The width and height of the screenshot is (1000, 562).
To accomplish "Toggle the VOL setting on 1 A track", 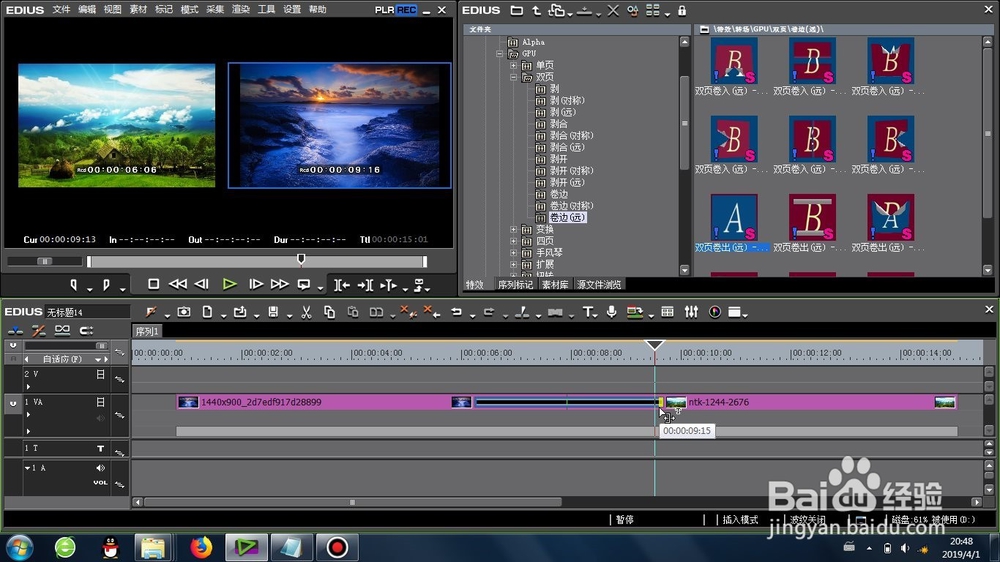I will (x=100, y=483).
